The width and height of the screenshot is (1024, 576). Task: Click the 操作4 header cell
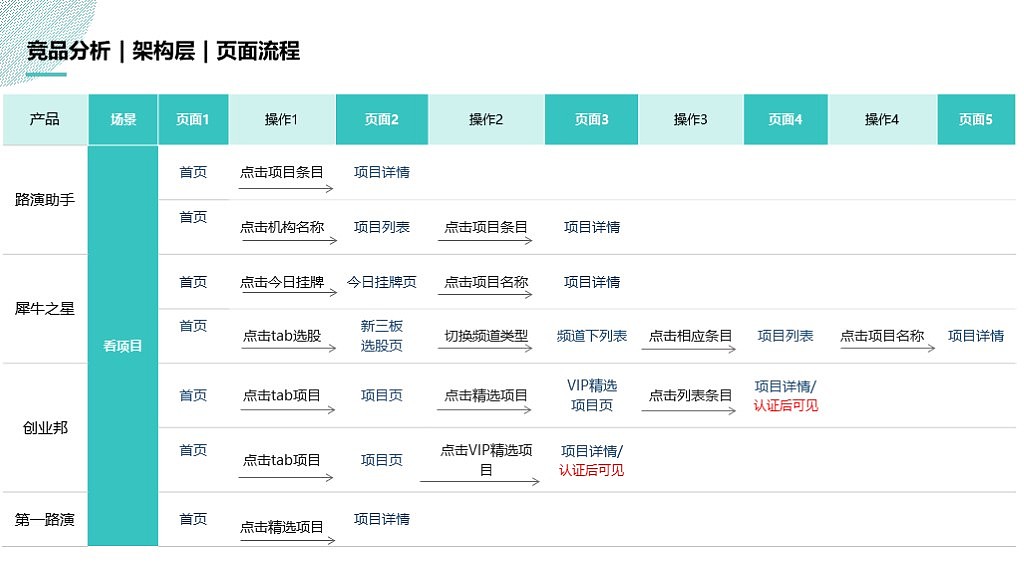coord(882,119)
